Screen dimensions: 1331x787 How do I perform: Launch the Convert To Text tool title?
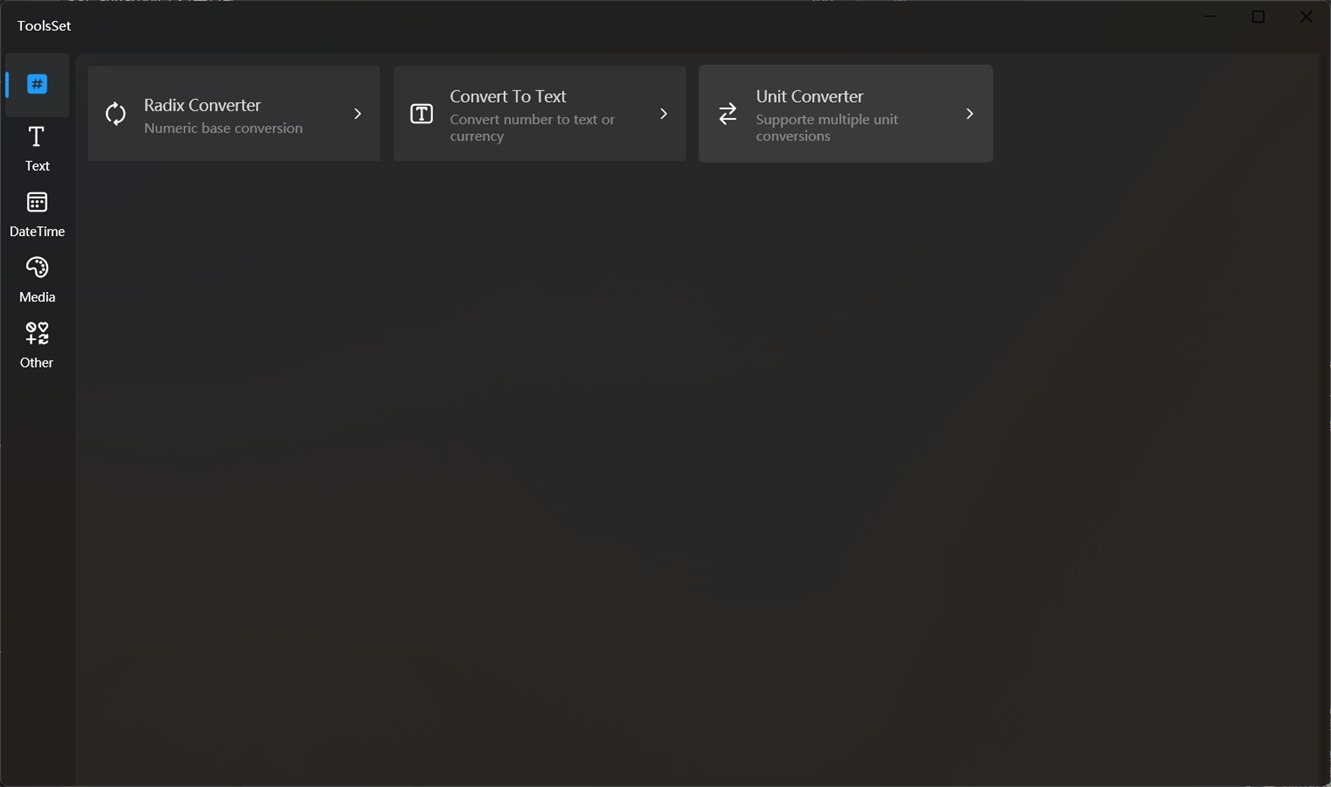(x=508, y=96)
